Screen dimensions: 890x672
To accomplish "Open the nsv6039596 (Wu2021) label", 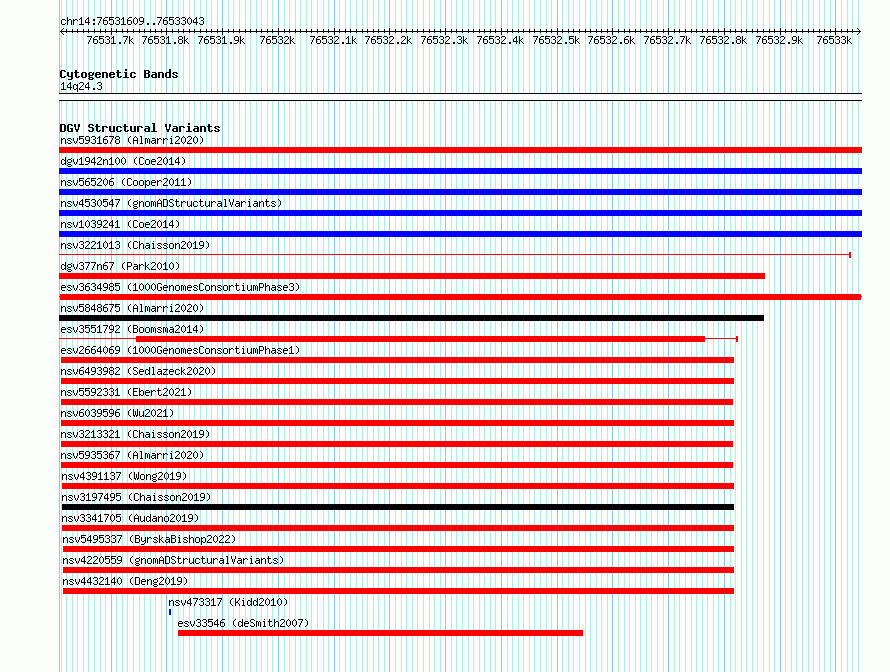I will (x=117, y=413).
